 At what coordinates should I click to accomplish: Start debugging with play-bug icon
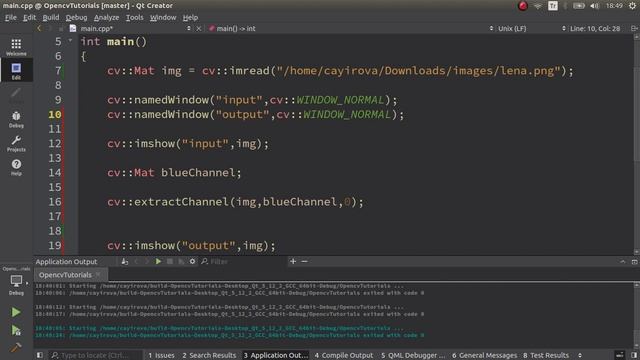click(16, 330)
